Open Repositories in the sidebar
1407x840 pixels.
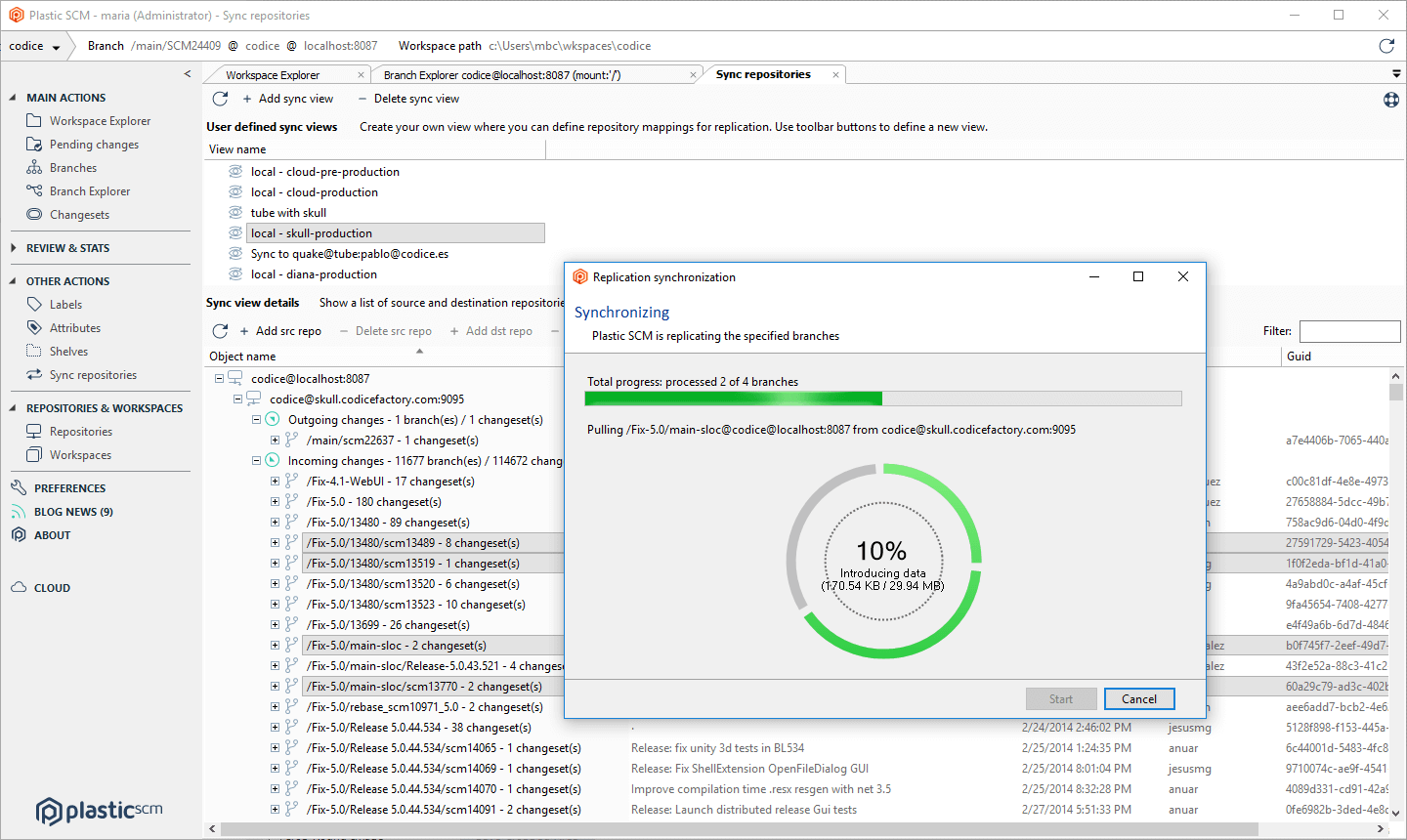click(x=80, y=432)
